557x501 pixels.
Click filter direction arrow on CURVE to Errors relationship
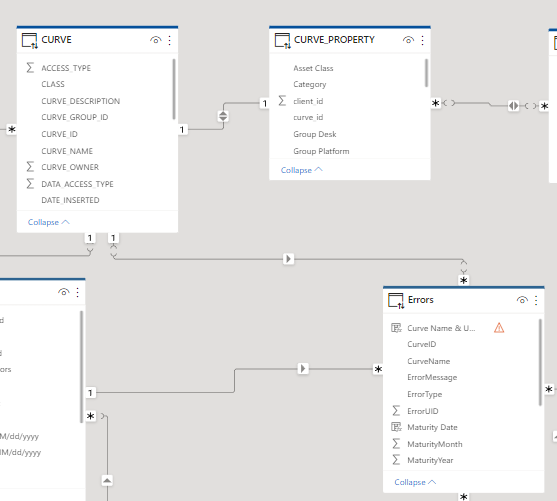(288, 259)
